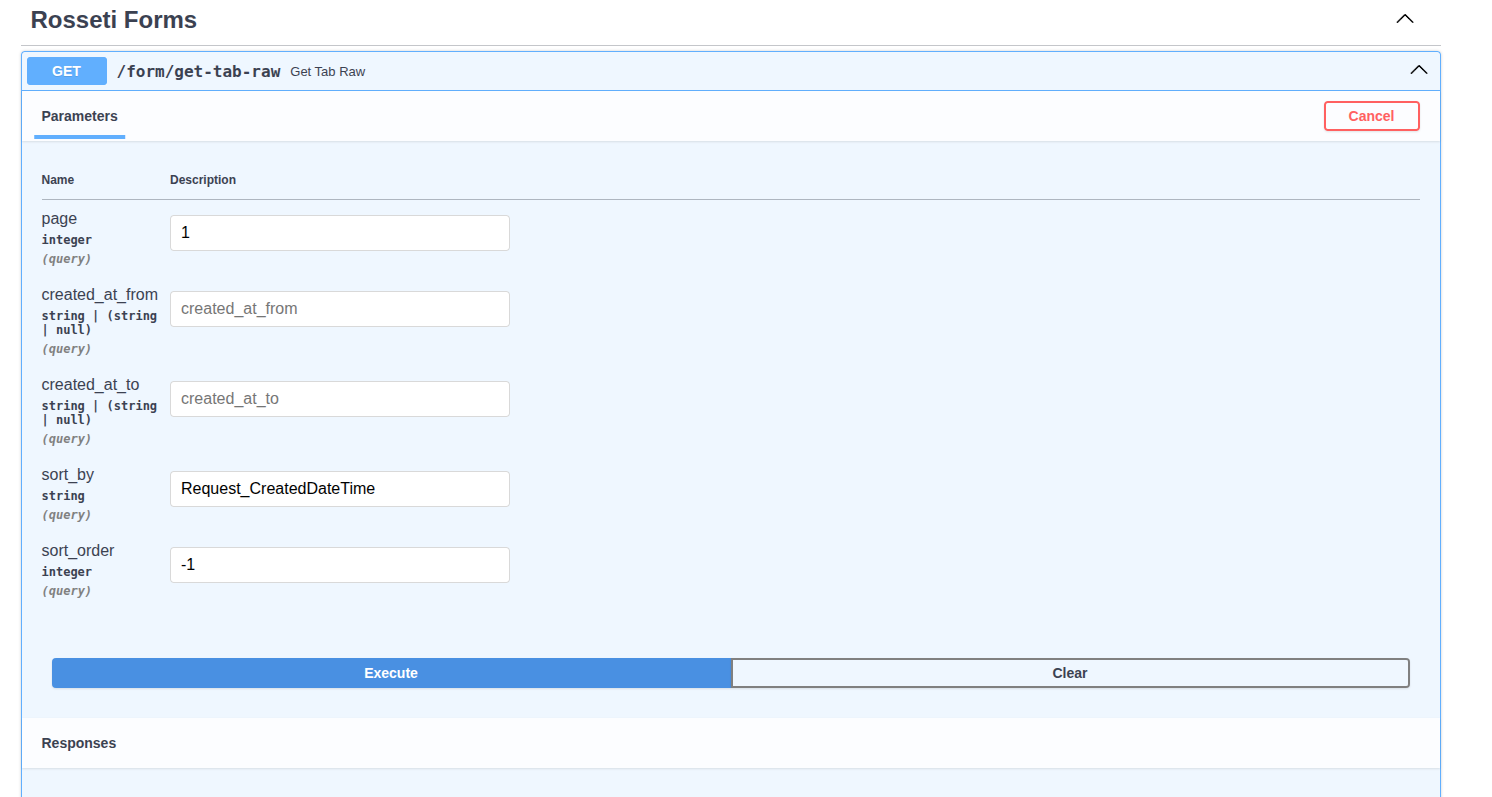This screenshot has height=797, width=1492.
Task: Switch to the Parameters tab
Action: point(79,116)
